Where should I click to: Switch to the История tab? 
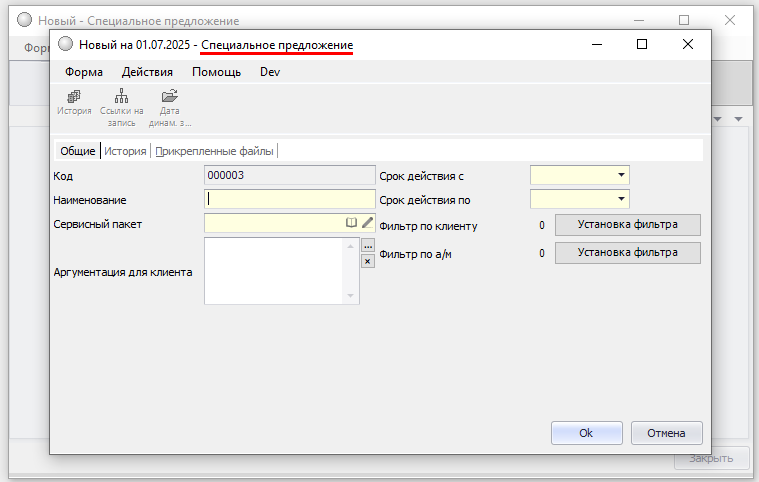(125, 151)
